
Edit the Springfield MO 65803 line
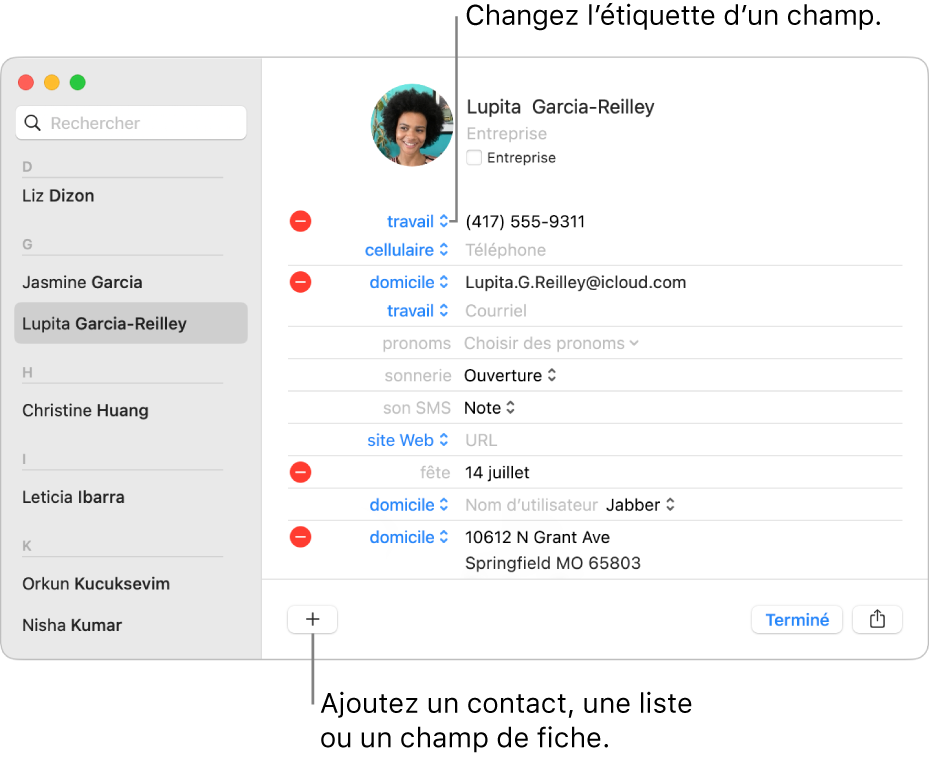[x=553, y=563]
